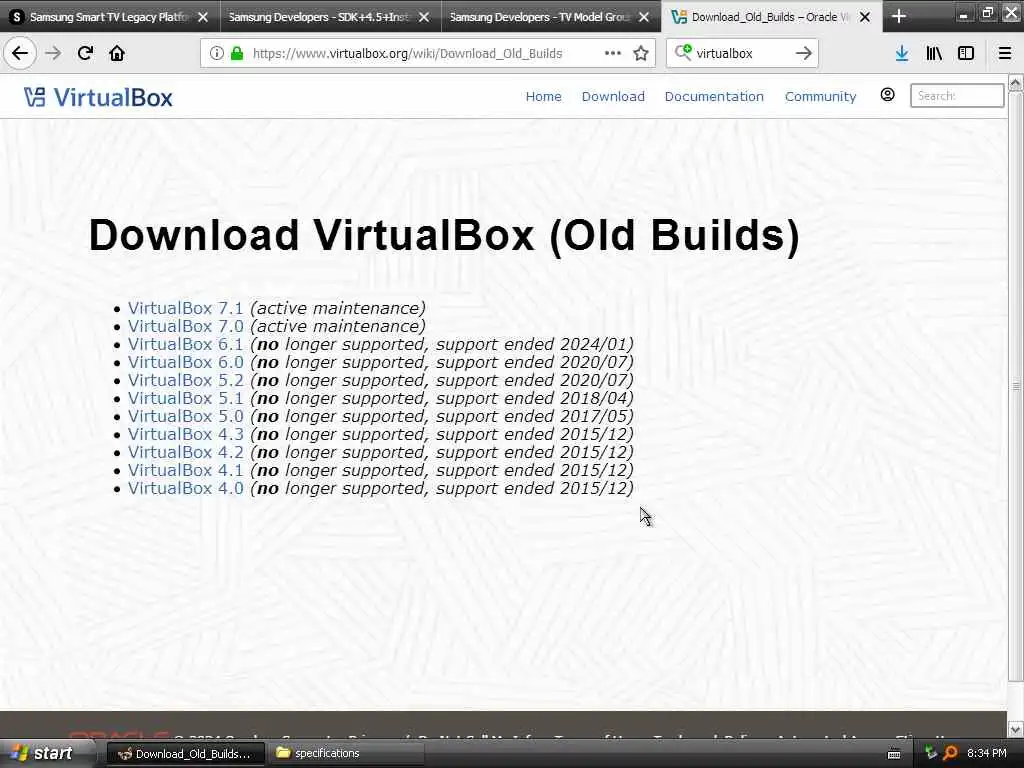Click the page scrollbar up arrow
This screenshot has width=1024, height=768.
(1016, 83)
